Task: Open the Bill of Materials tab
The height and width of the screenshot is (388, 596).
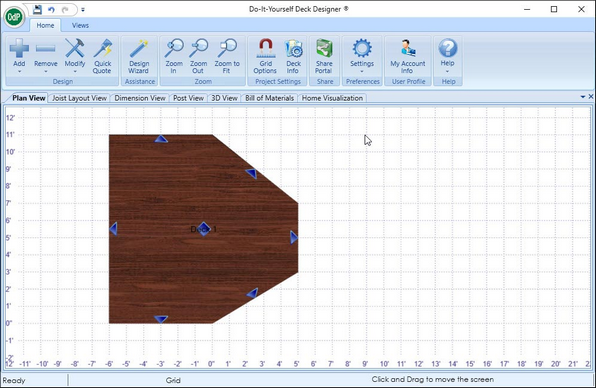Action: [x=269, y=98]
